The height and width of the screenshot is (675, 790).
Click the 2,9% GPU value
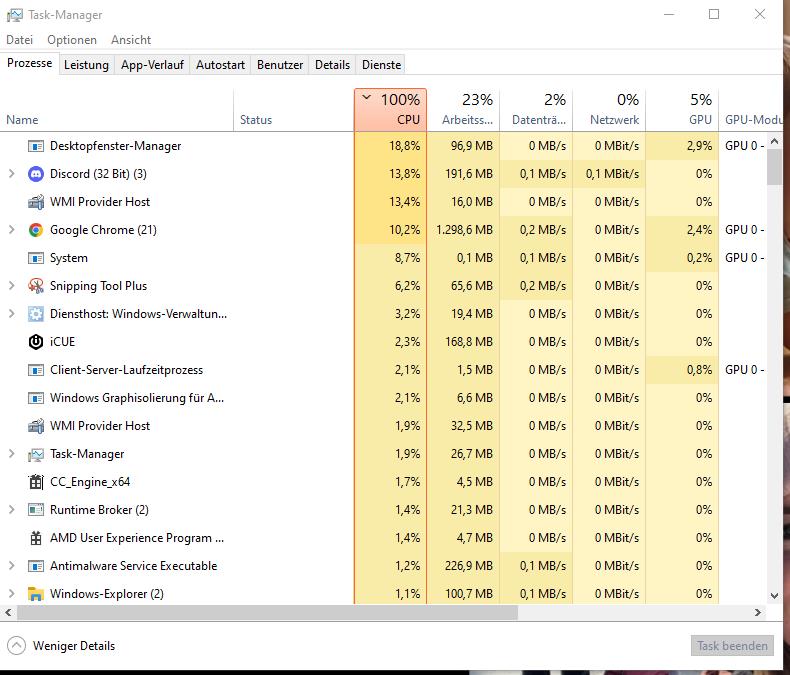(x=699, y=146)
